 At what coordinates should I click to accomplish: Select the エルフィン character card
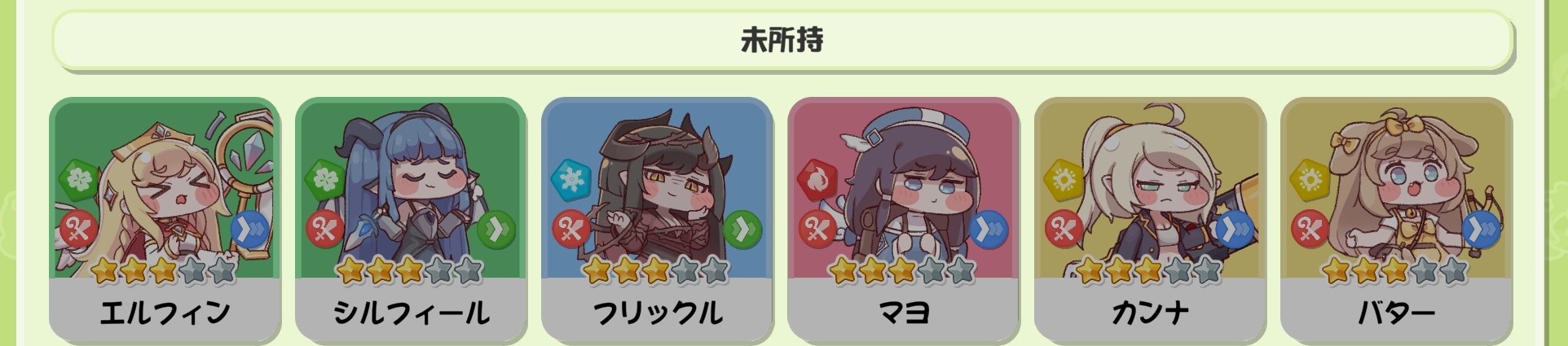(165, 220)
